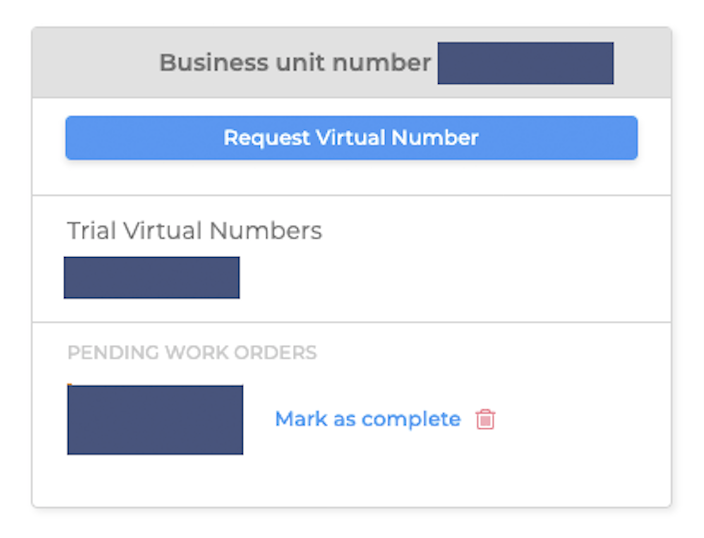Click the "Mark as complete" blue link
This screenshot has height=538, width=704.
click(x=367, y=419)
